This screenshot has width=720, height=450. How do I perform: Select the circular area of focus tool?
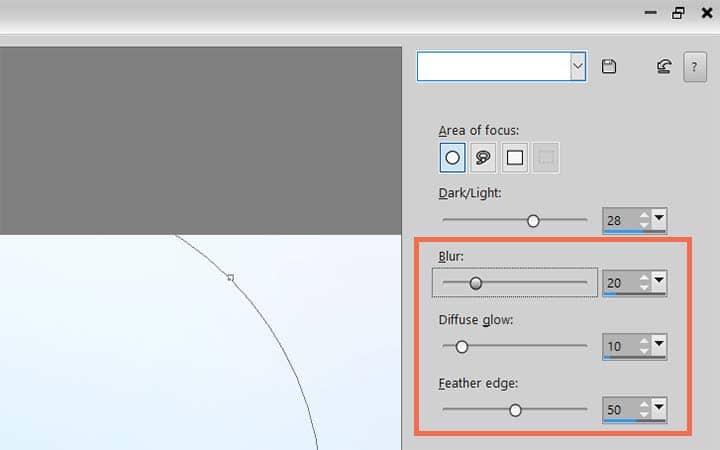(452, 158)
